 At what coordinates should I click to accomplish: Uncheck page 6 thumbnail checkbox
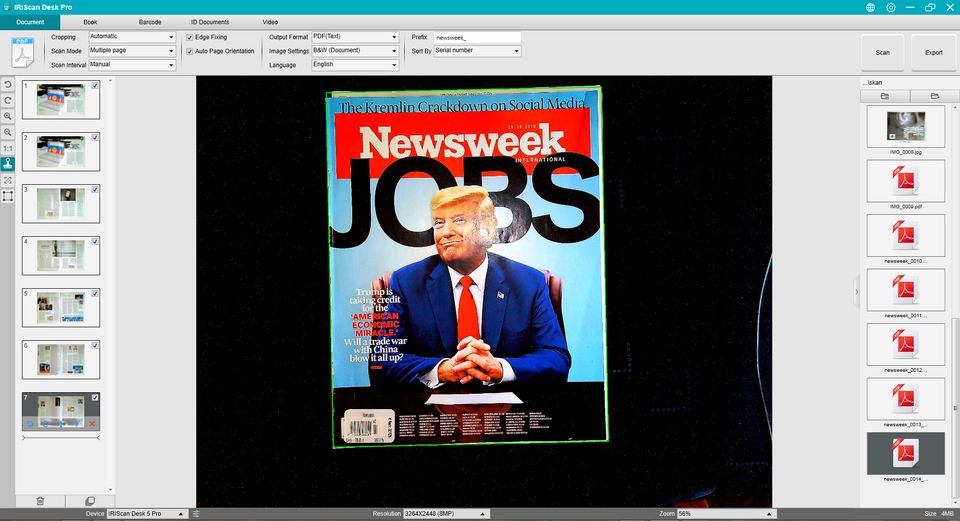[x=95, y=346]
